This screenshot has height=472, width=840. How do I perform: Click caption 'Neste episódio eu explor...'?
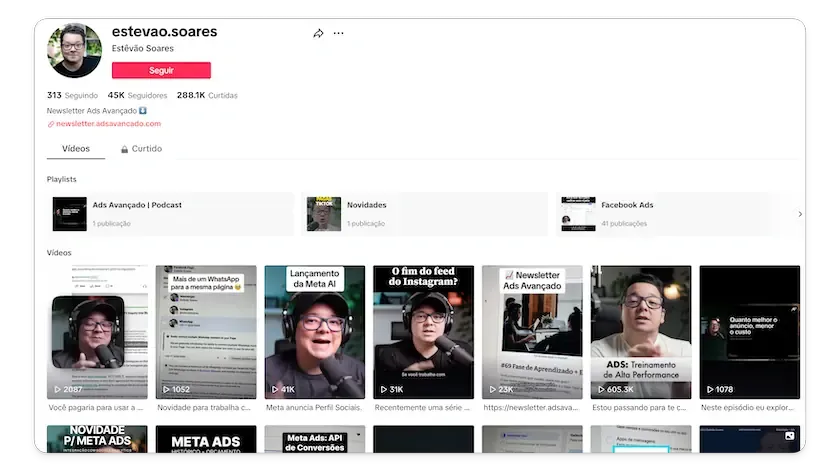(747, 408)
